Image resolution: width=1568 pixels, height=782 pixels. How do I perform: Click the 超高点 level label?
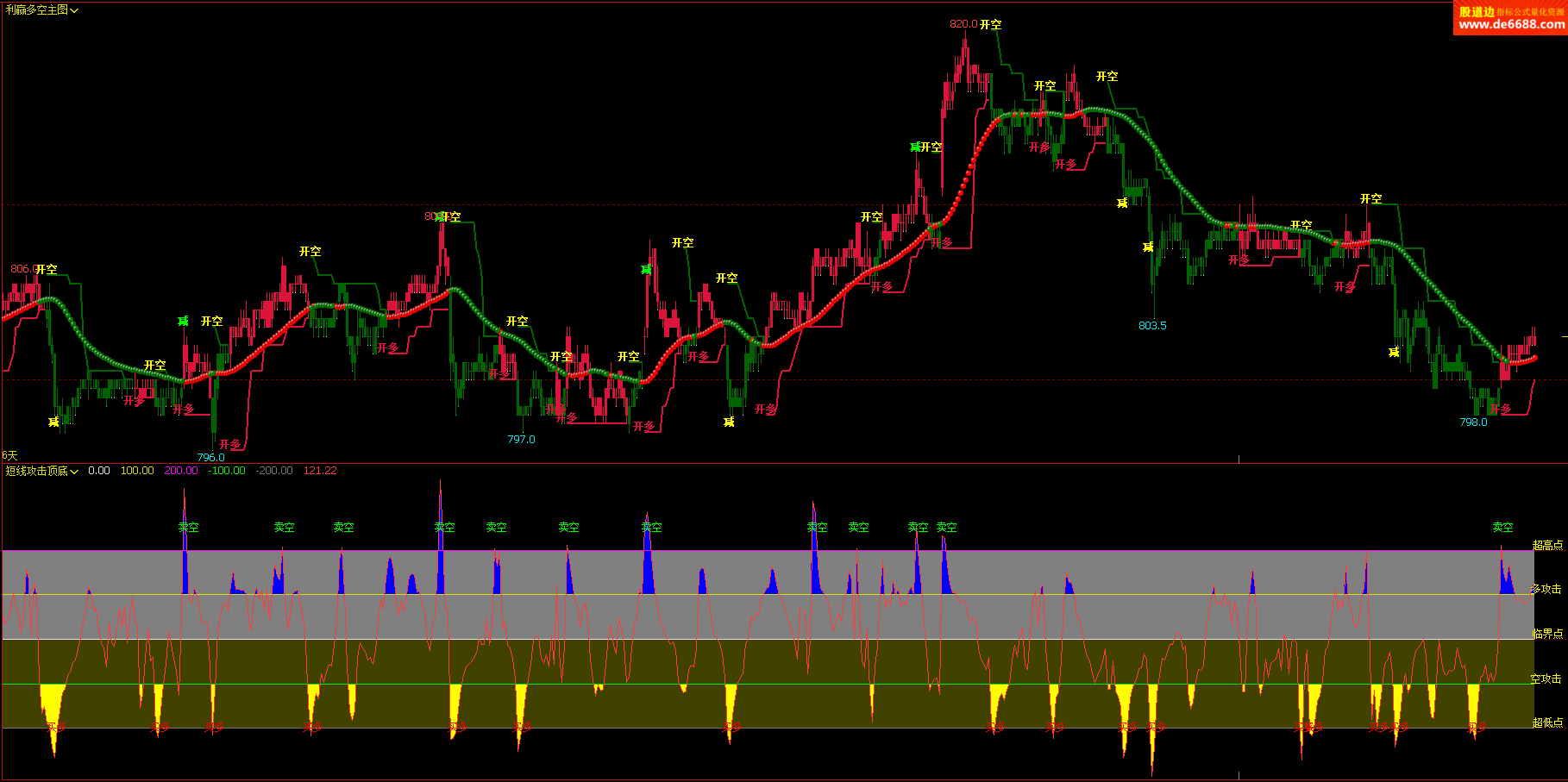click(x=1547, y=545)
